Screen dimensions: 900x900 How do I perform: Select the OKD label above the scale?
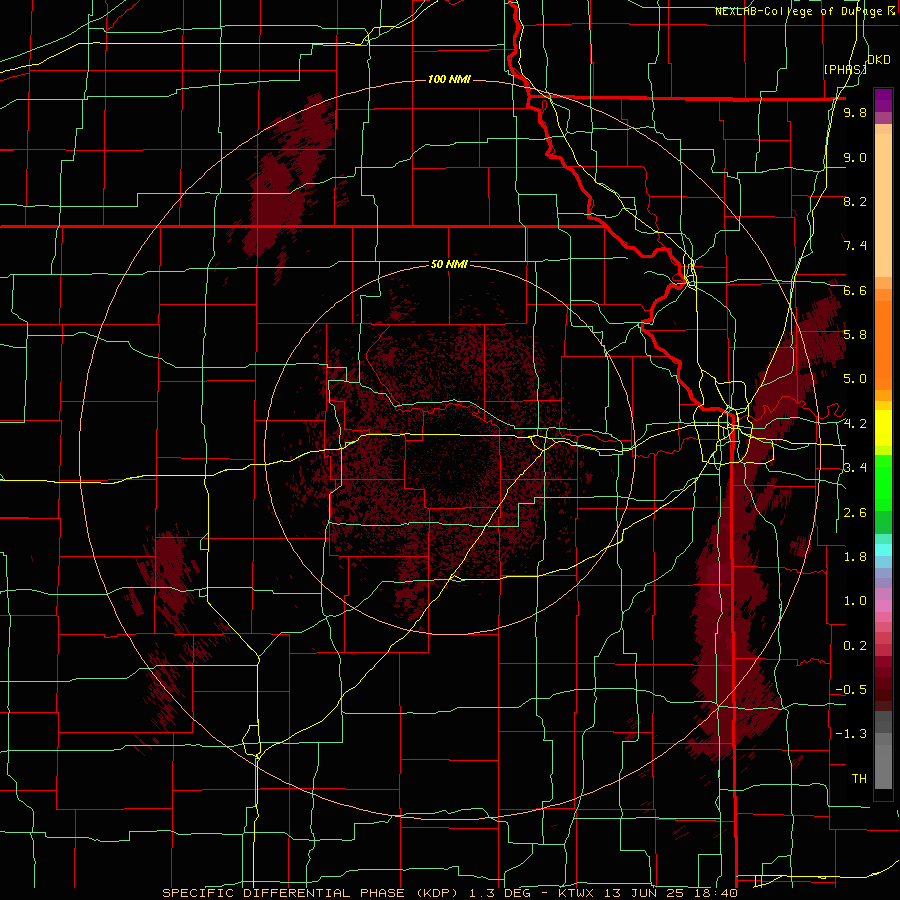point(879,60)
